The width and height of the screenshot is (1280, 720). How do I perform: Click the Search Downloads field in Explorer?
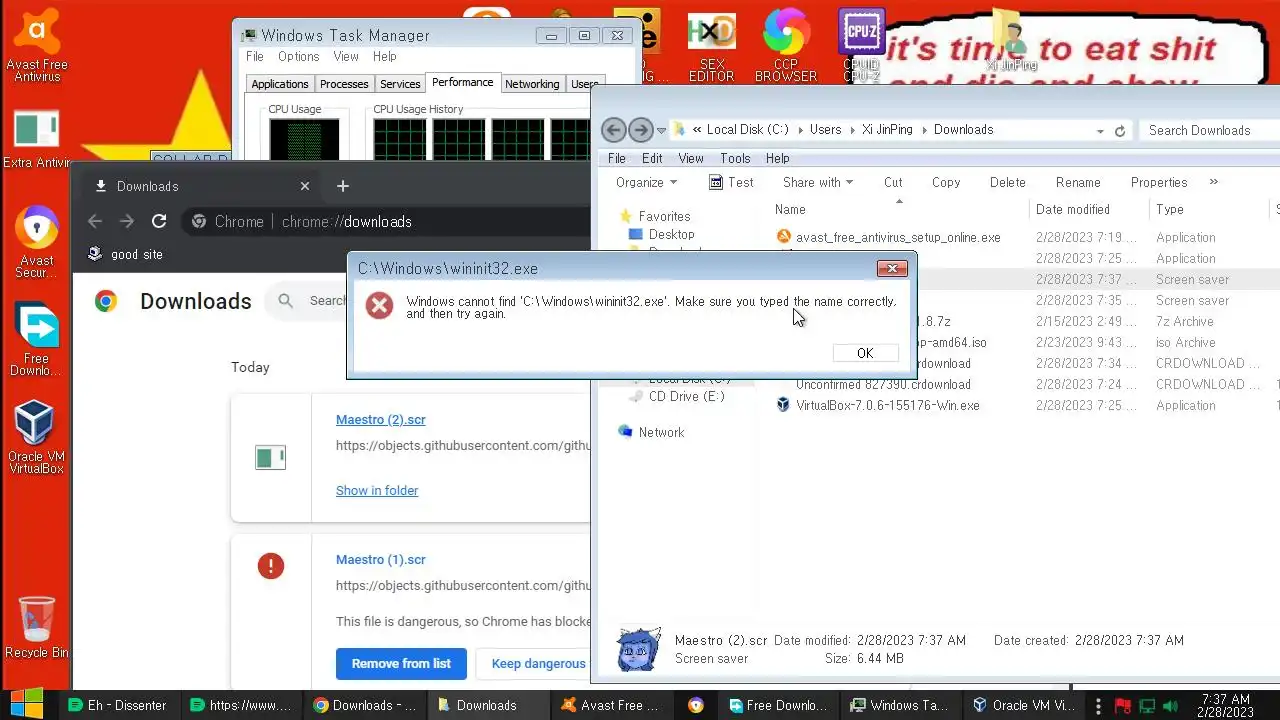pos(1210,131)
